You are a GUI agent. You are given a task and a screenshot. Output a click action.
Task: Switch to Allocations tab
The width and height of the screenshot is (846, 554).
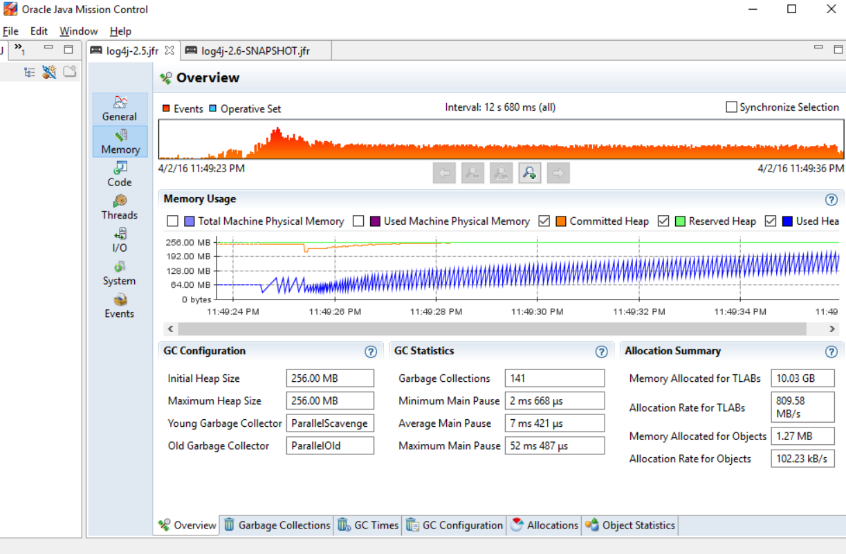[x=544, y=525]
